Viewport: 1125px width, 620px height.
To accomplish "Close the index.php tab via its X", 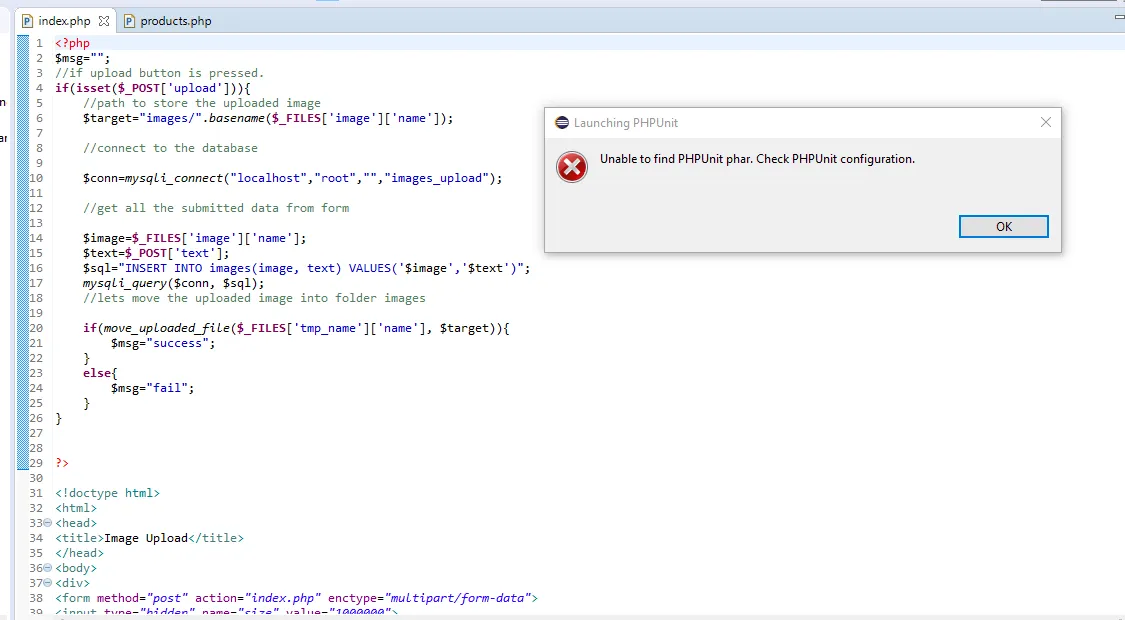I will click(104, 21).
